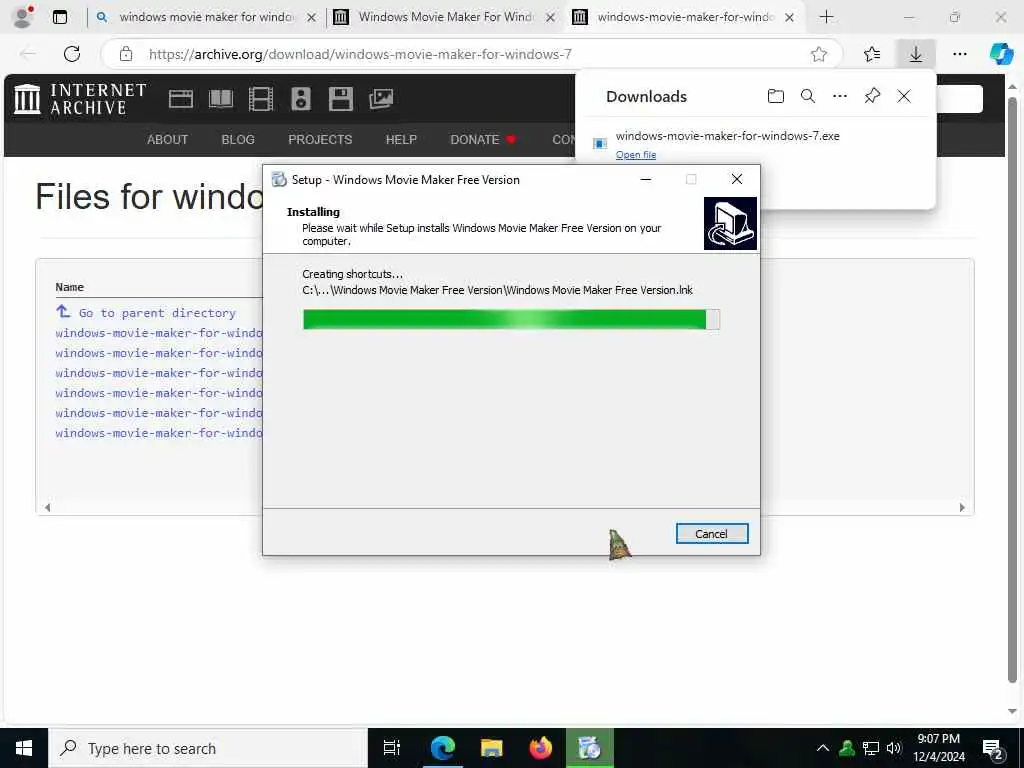The height and width of the screenshot is (768, 1024).
Task: Click the page vertical scrollbar
Action: 1012,390
